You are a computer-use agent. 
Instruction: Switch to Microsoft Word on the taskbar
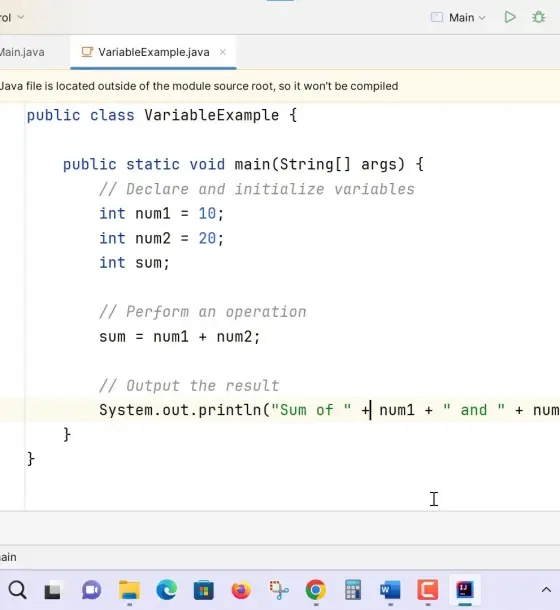[x=390, y=590]
